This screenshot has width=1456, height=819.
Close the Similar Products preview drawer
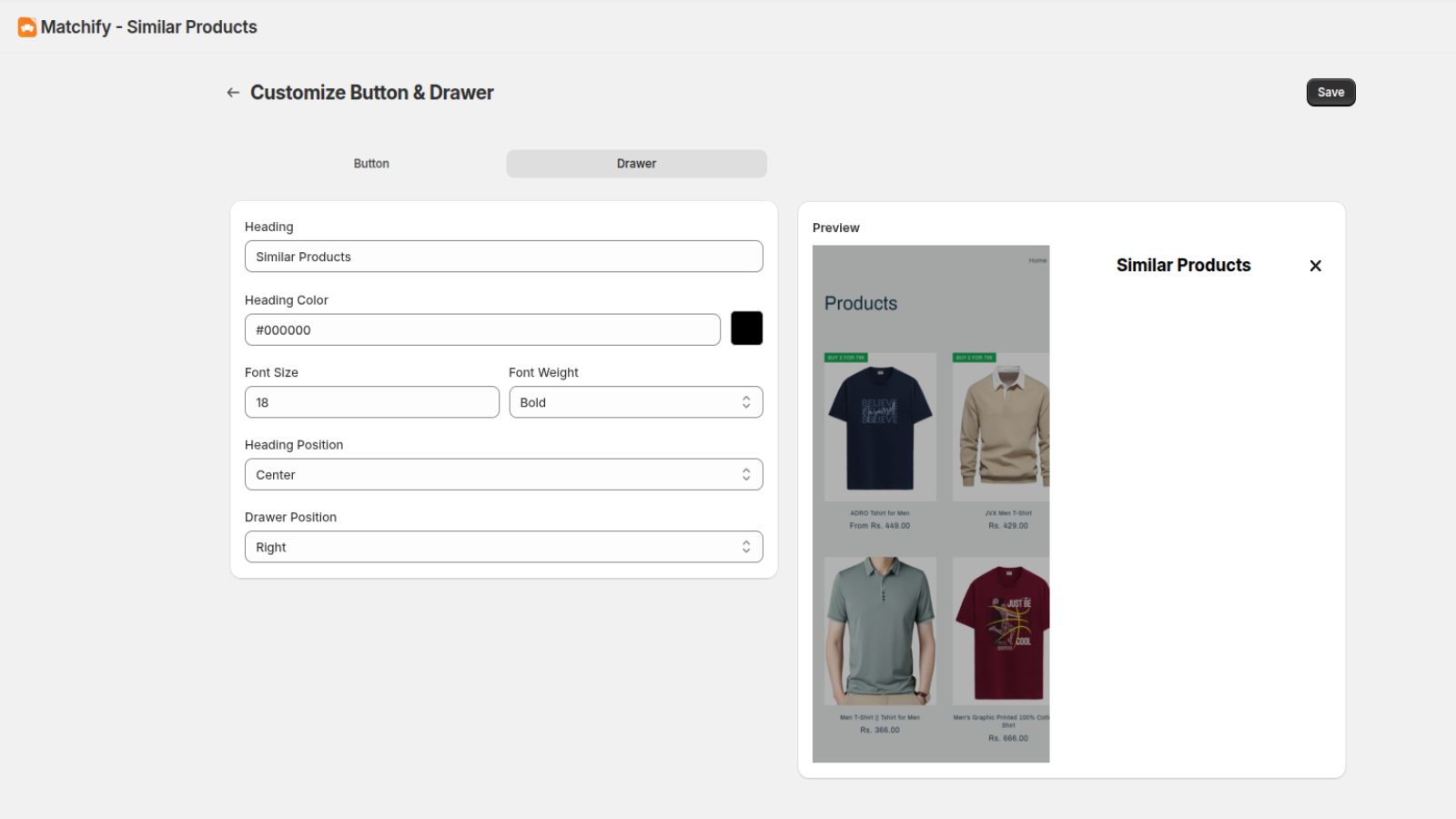[x=1315, y=266]
